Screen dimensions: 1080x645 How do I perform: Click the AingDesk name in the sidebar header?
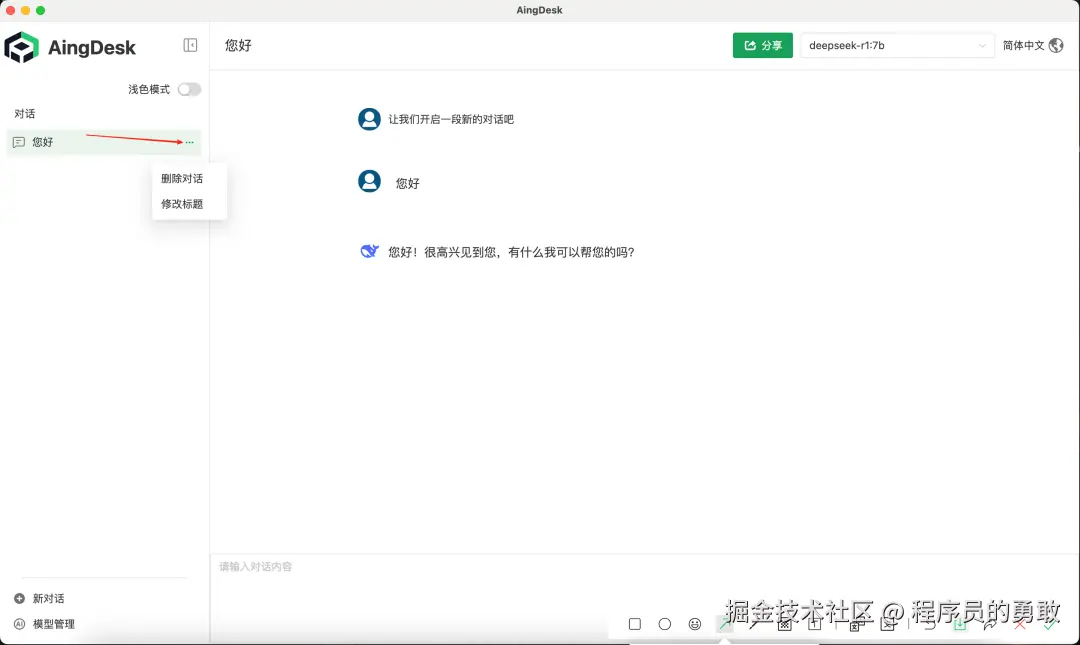coord(92,48)
